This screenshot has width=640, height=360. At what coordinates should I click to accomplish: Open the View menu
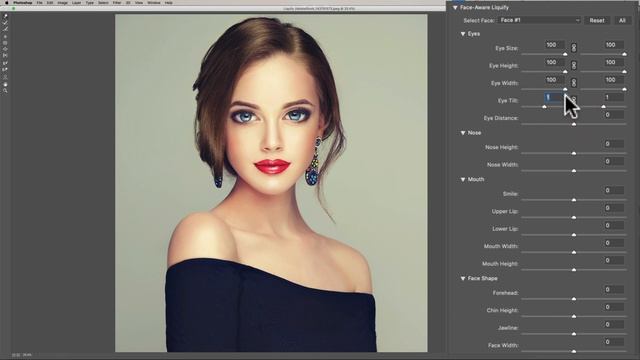(x=139, y=2)
